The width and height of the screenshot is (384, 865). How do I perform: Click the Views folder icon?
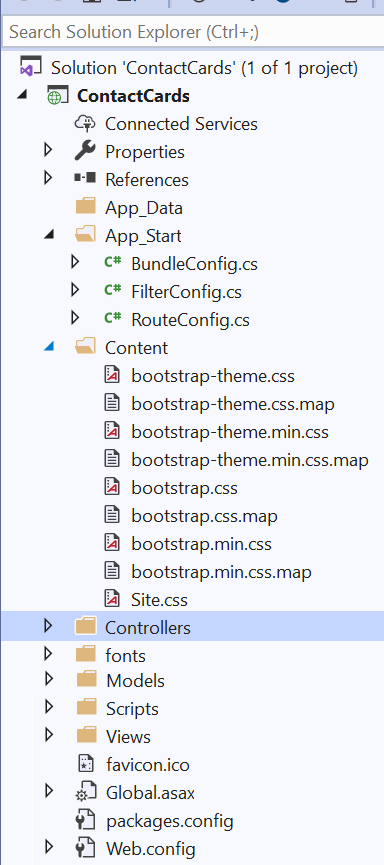(86, 736)
